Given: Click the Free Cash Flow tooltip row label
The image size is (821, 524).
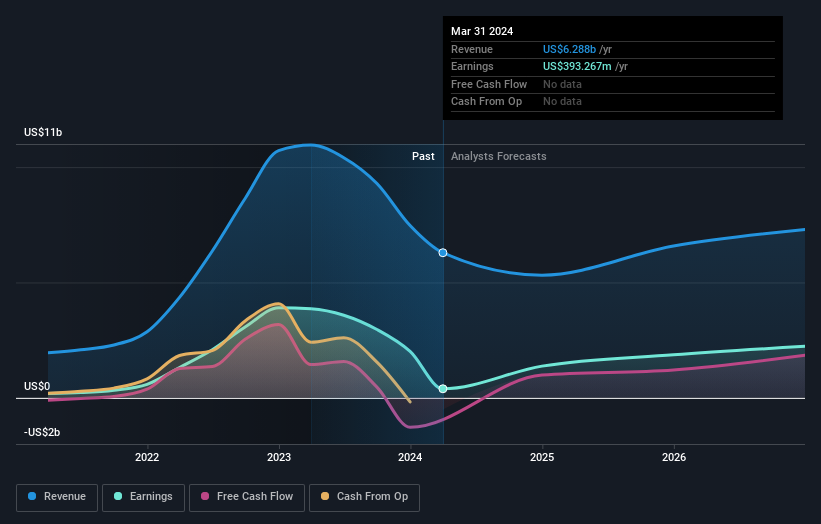Looking at the screenshot, I should click(x=489, y=84).
